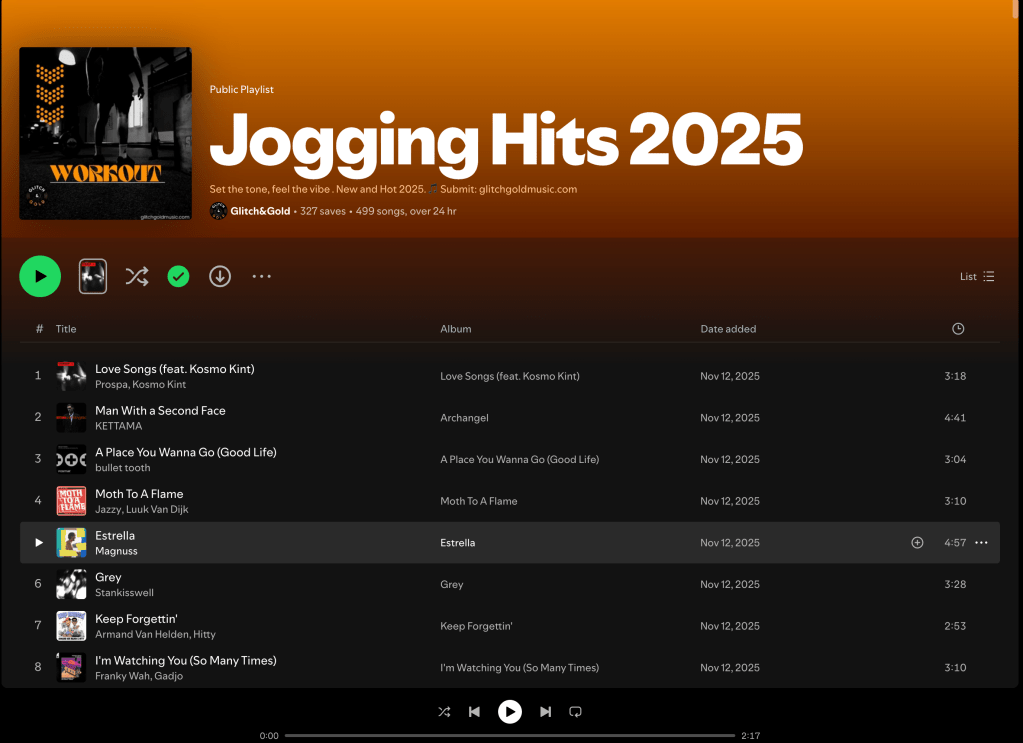Open the Magnuss artist link
The height and width of the screenshot is (743, 1023).
click(x=116, y=551)
